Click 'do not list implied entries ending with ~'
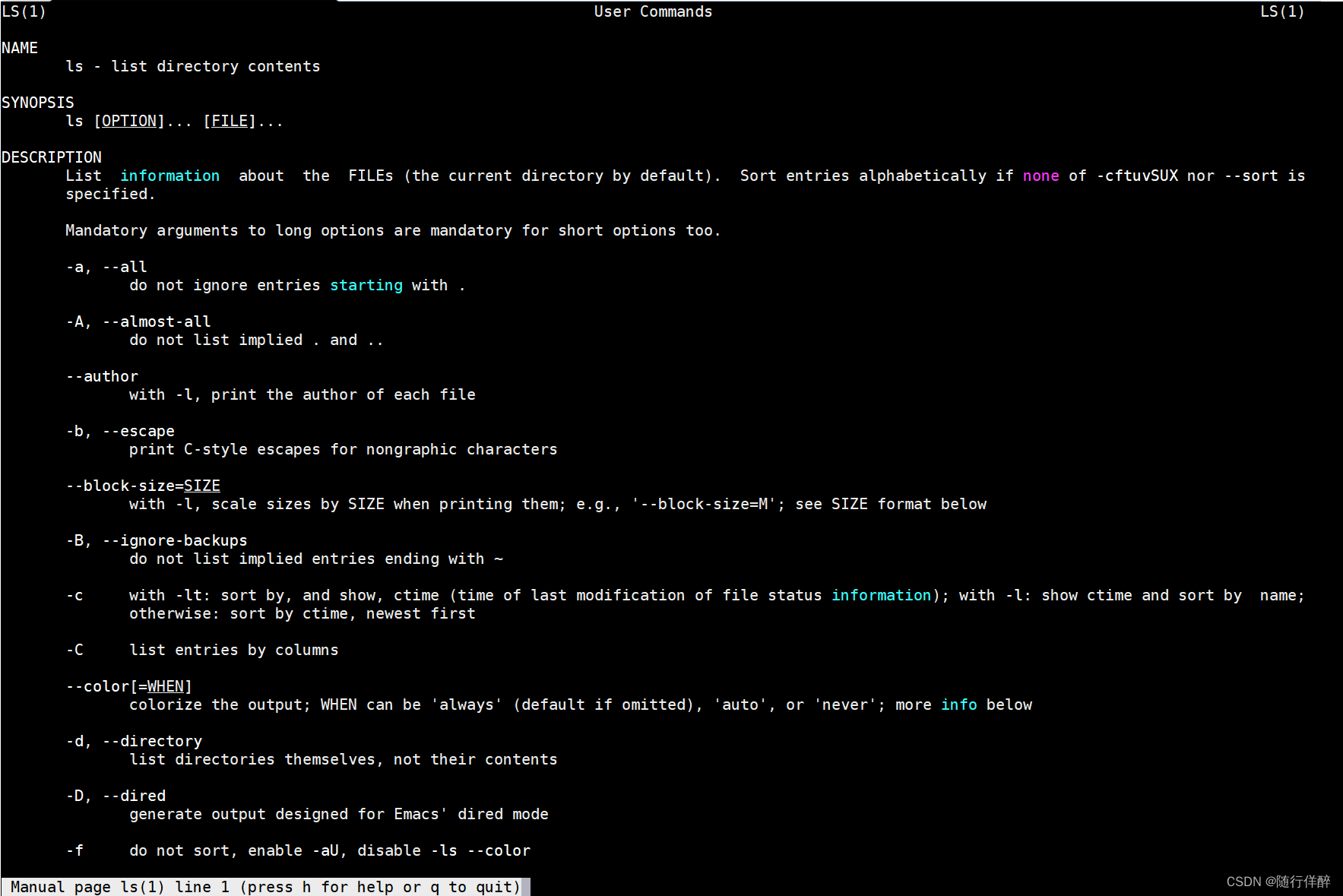 pyautogui.click(x=316, y=559)
